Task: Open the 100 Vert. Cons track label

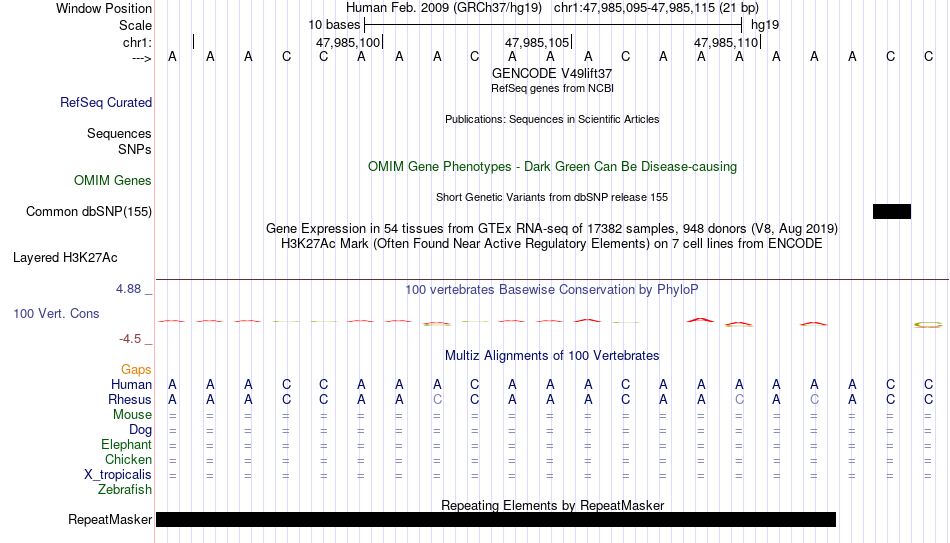Action: click(56, 313)
